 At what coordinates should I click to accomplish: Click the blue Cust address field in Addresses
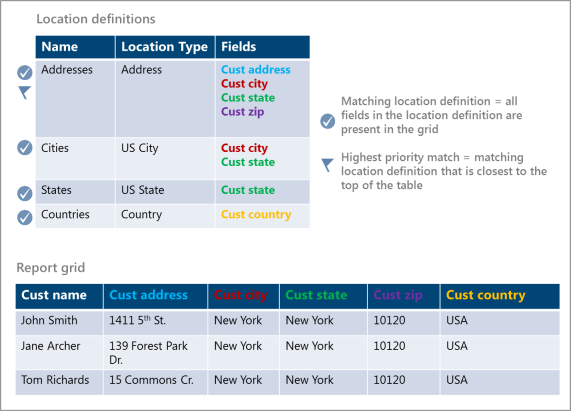tap(256, 70)
